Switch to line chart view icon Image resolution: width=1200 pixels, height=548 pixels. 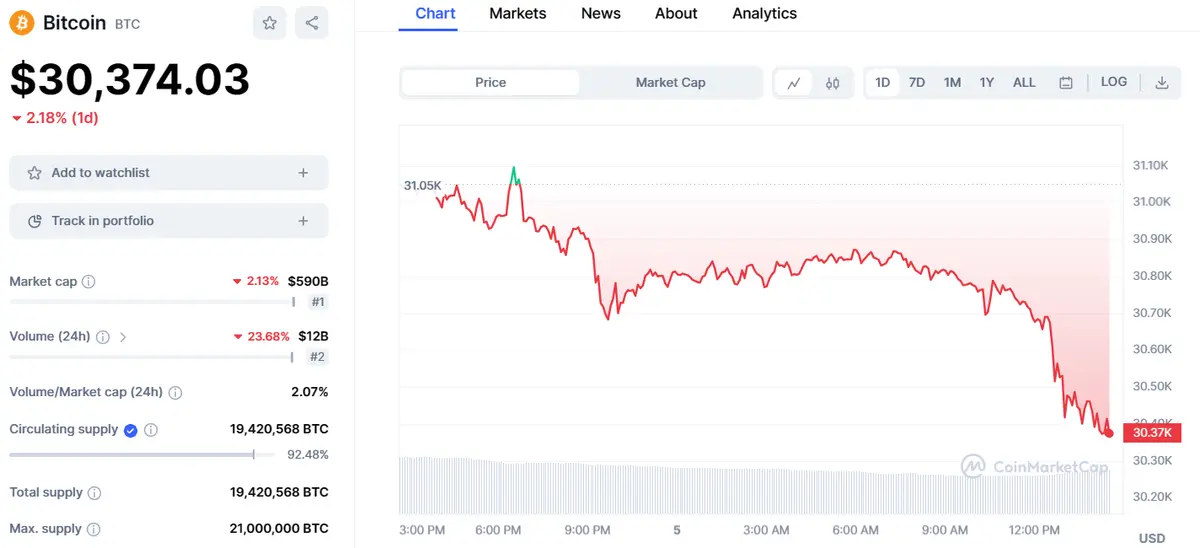[794, 83]
